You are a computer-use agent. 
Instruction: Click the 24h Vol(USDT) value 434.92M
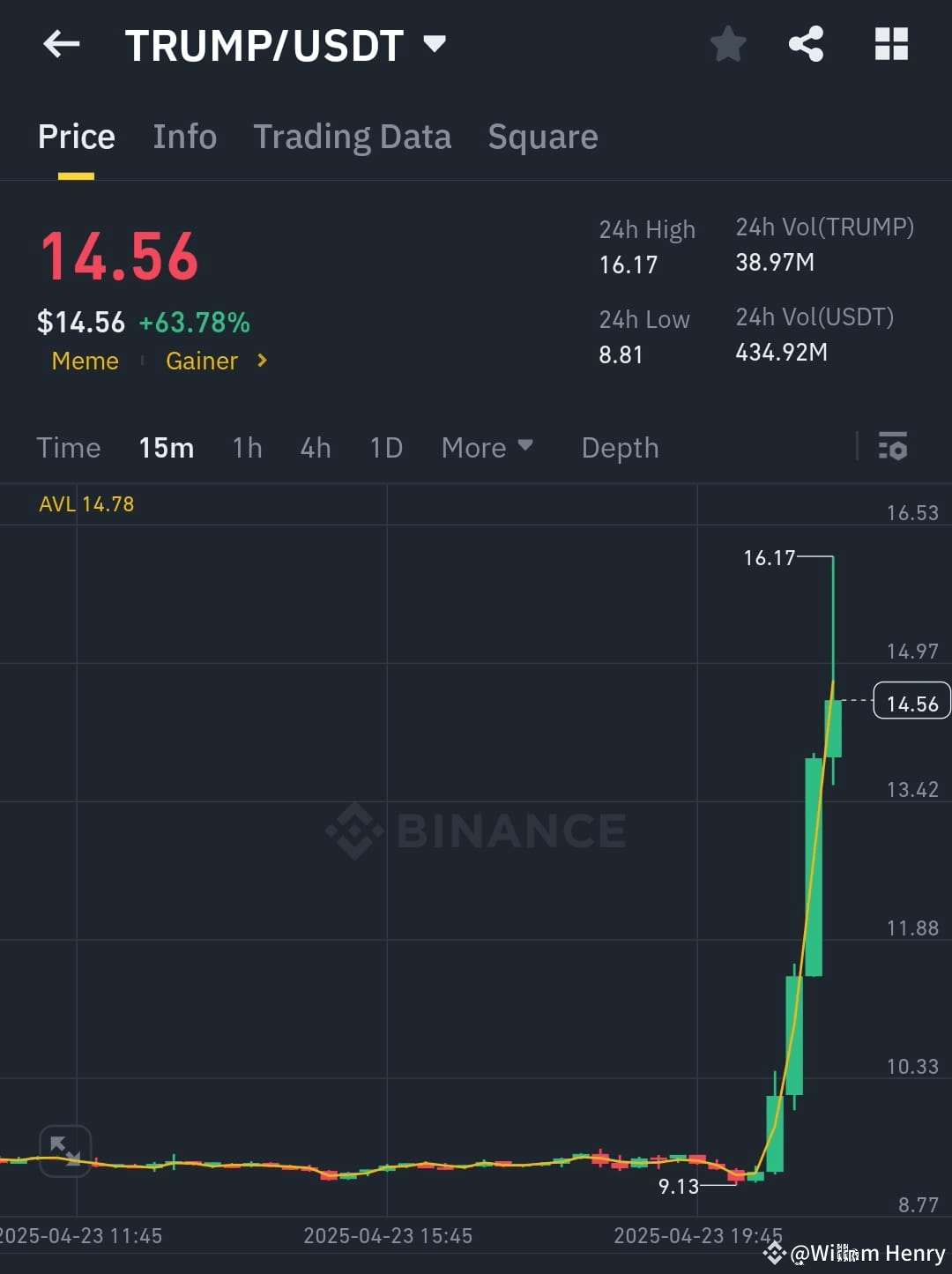coord(781,353)
